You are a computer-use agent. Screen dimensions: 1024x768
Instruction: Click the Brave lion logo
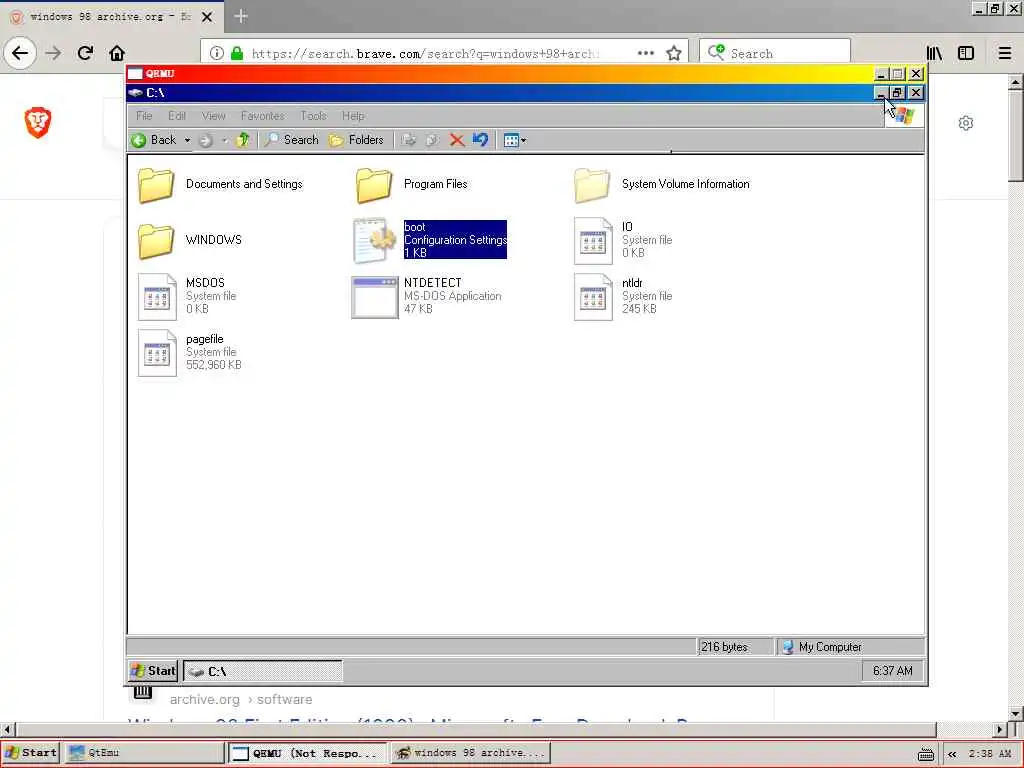click(38, 122)
